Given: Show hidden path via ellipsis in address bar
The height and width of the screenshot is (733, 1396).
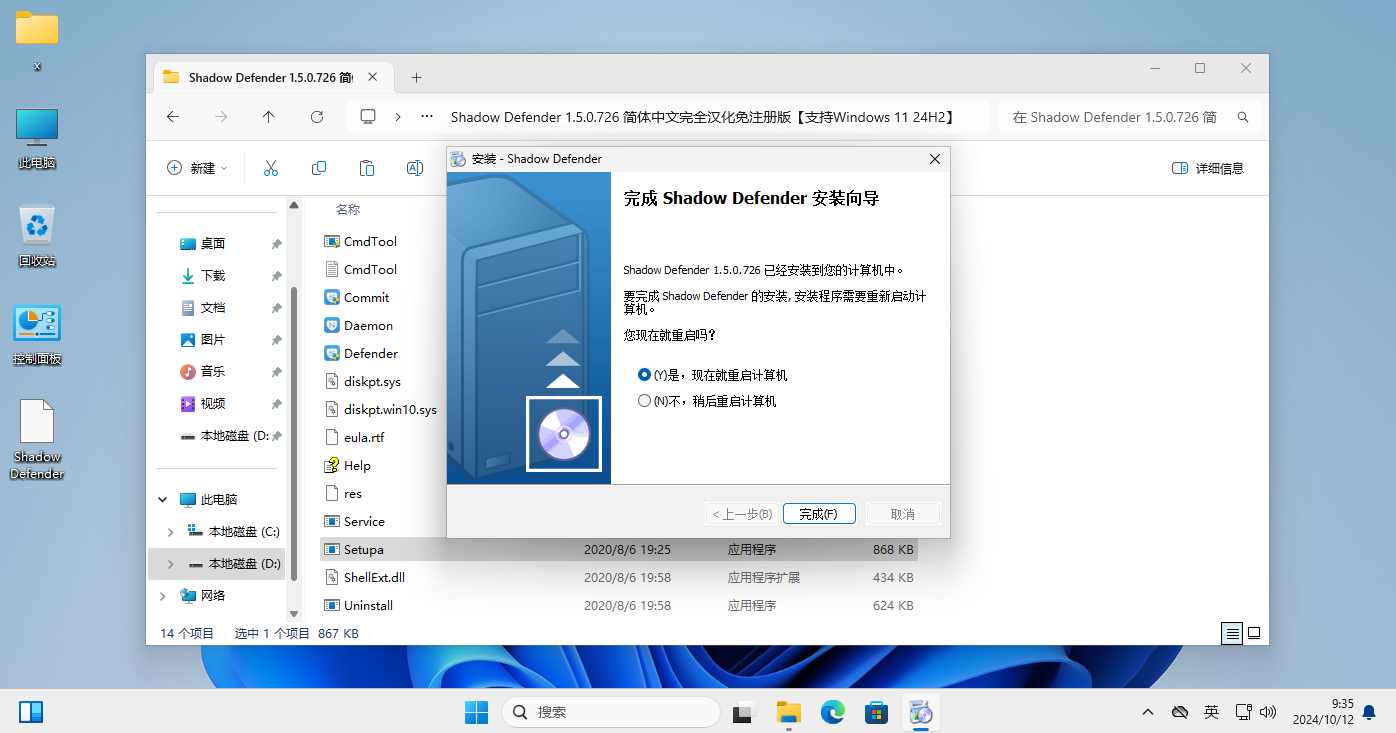Looking at the screenshot, I should point(428,117).
